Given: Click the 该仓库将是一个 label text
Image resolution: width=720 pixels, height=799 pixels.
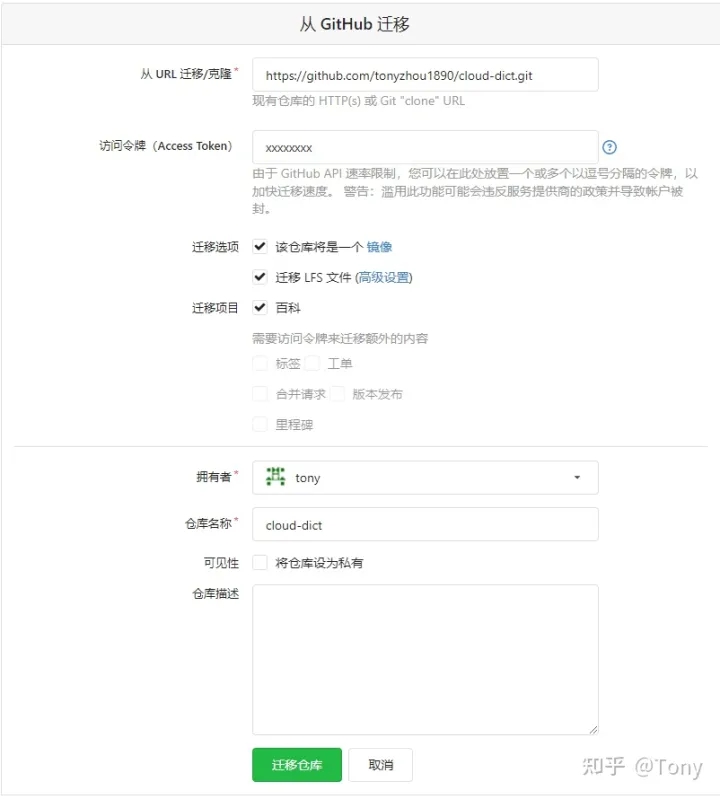Looking at the screenshot, I should point(319,247).
